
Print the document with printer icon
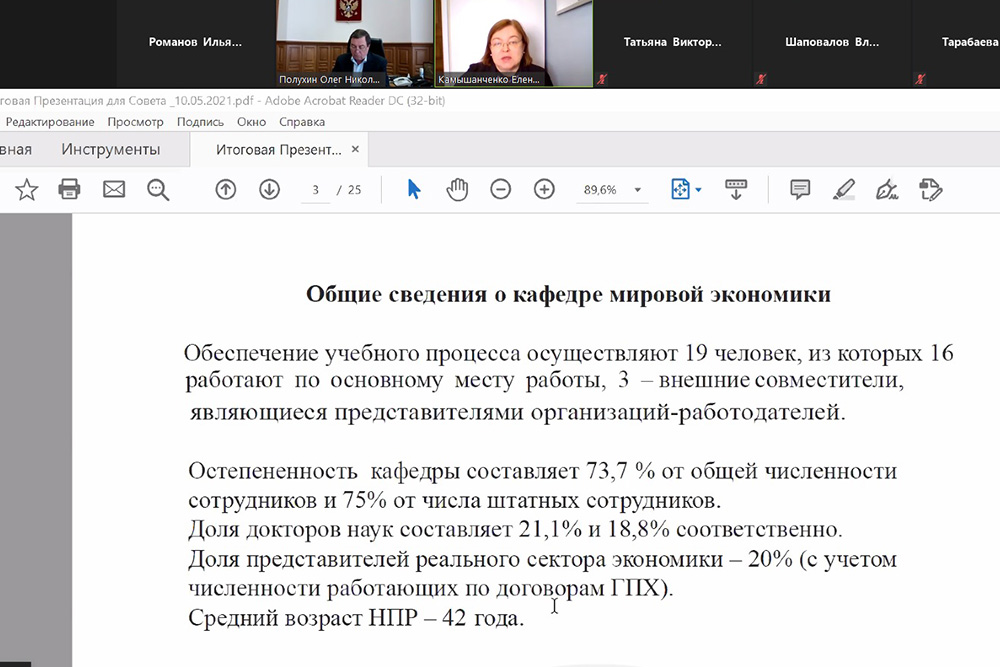(69, 189)
